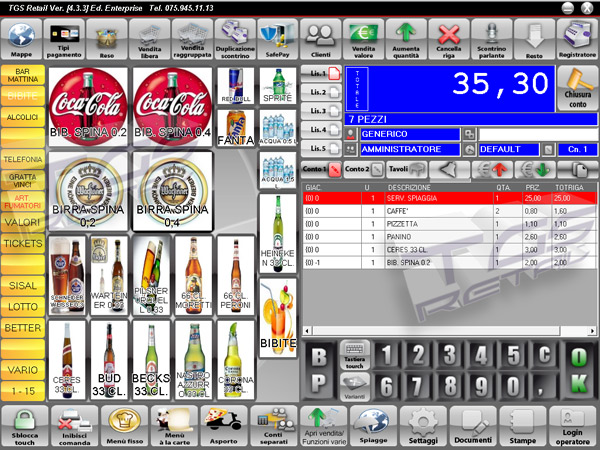Click Apri vendita/Funzioni varie
Screen dimensions: 600x450
(x=324, y=426)
